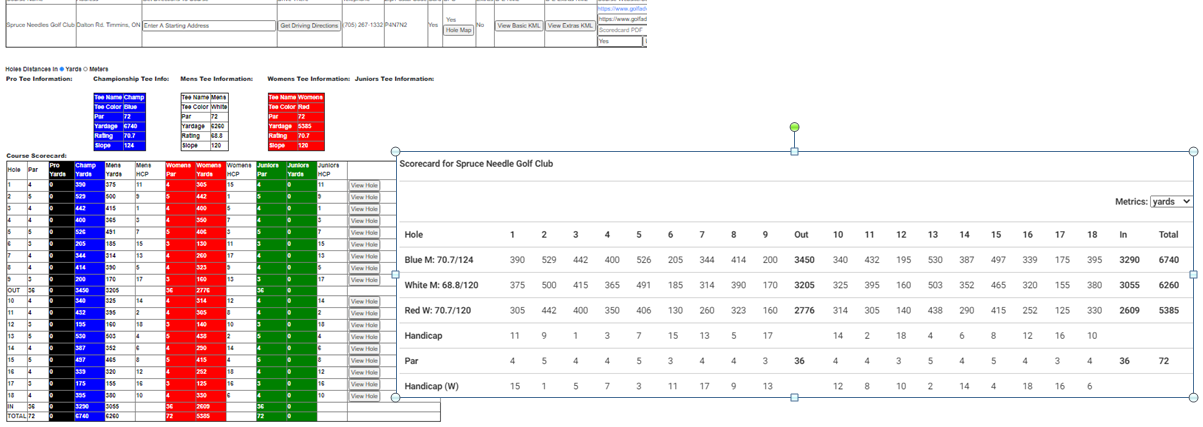Click the Total column header in scorecard image
The image size is (1203, 427).
point(1168,234)
